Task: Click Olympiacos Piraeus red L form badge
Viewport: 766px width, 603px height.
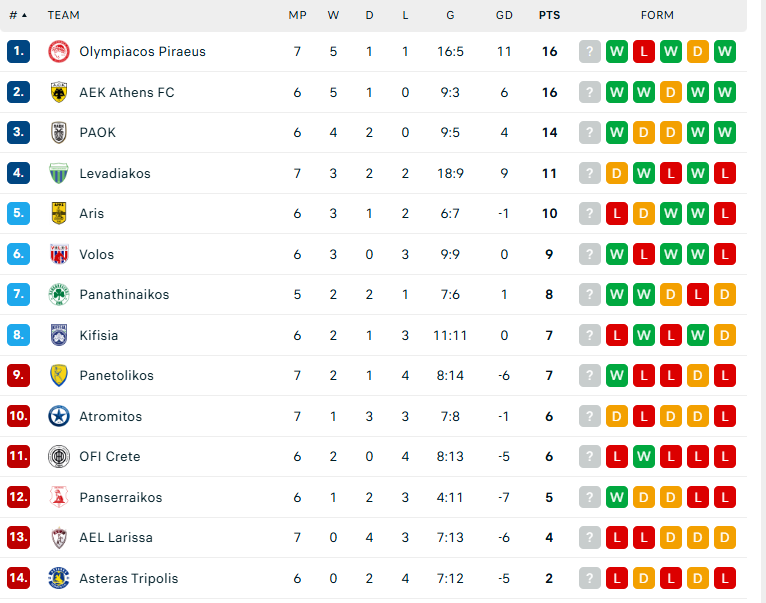Action: (644, 52)
